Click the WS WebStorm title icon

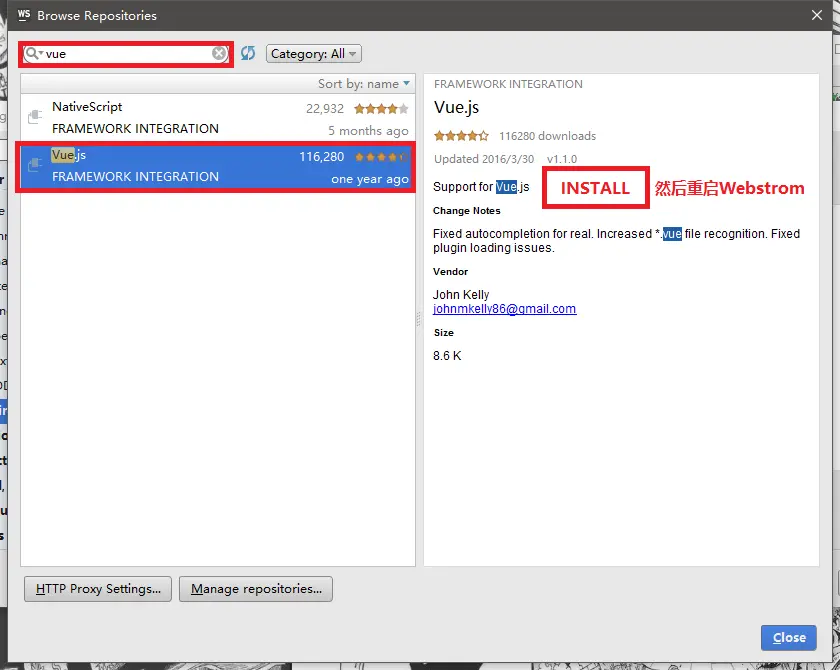click(24, 15)
